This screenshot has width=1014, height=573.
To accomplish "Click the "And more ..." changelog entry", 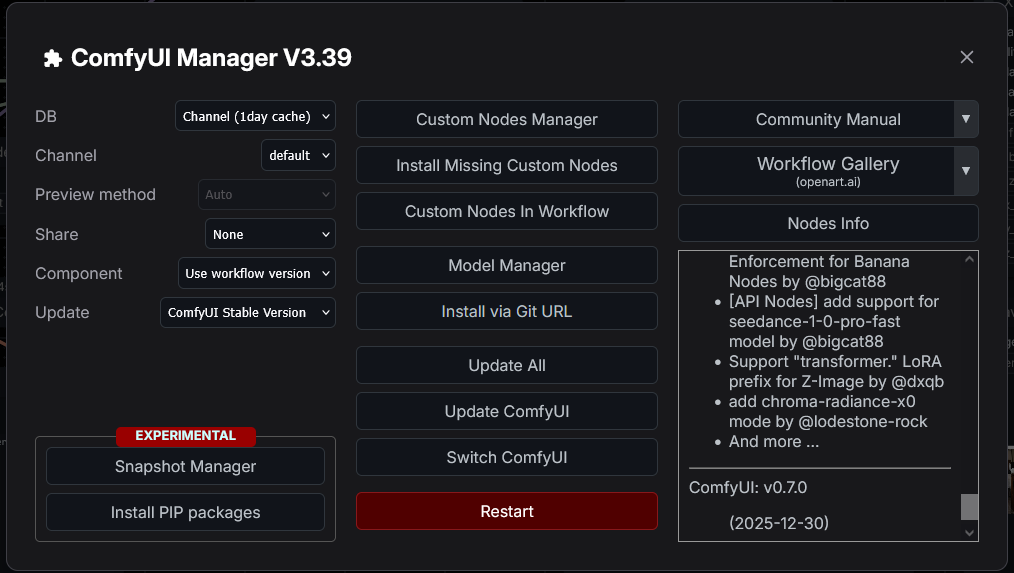I will click(x=774, y=442).
